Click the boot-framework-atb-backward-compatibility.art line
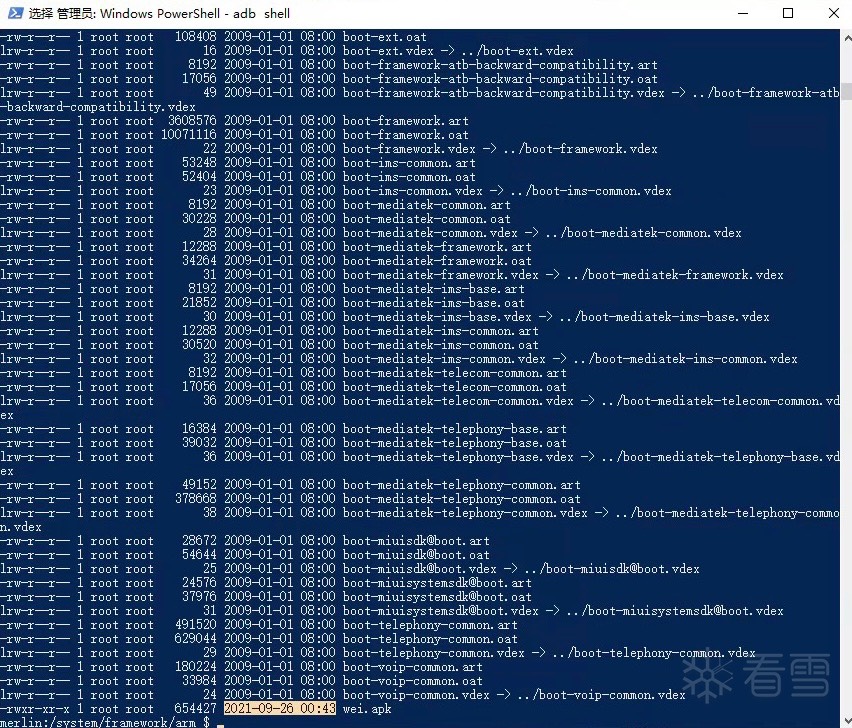 (500, 65)
